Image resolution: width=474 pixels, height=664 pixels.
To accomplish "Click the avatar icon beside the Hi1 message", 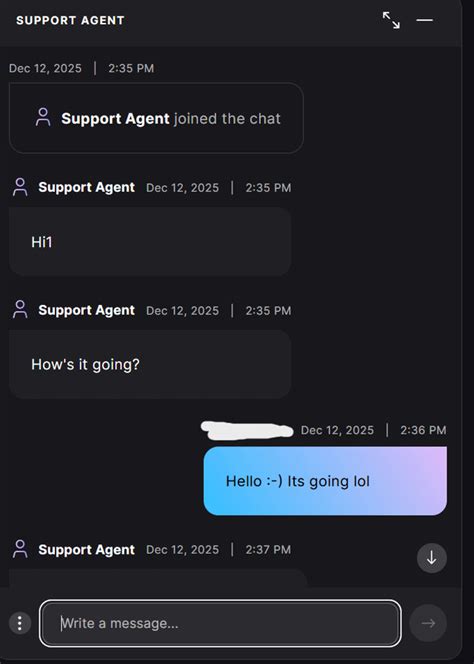I will [x=20, y=187].
